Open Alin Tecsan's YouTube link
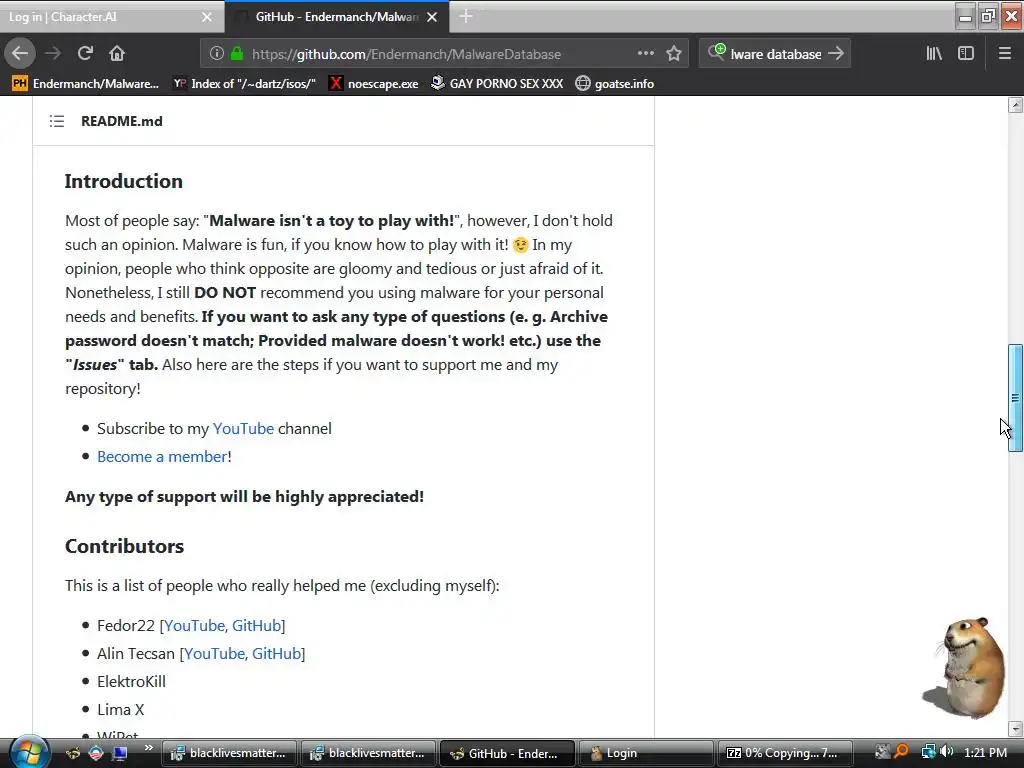This screenshot has width=1024, height=768. (214, 654)
